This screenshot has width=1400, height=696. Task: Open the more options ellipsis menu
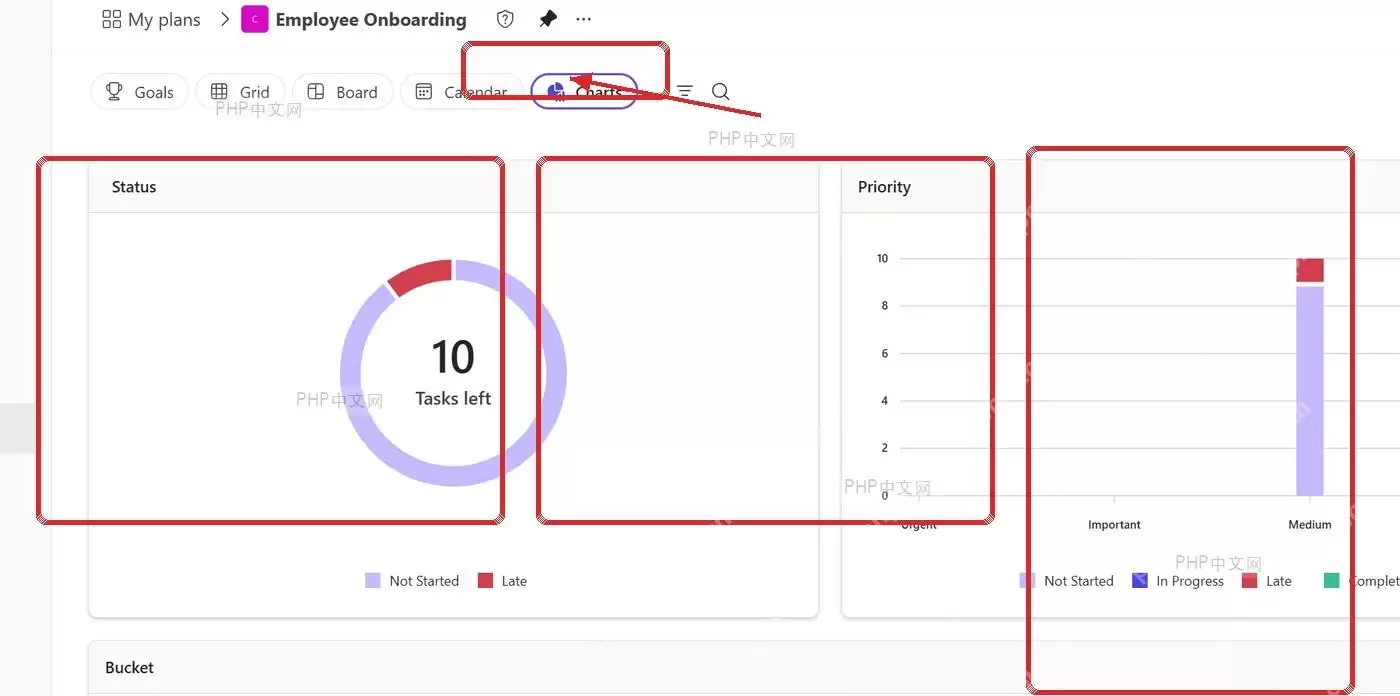tap(584, 19)
